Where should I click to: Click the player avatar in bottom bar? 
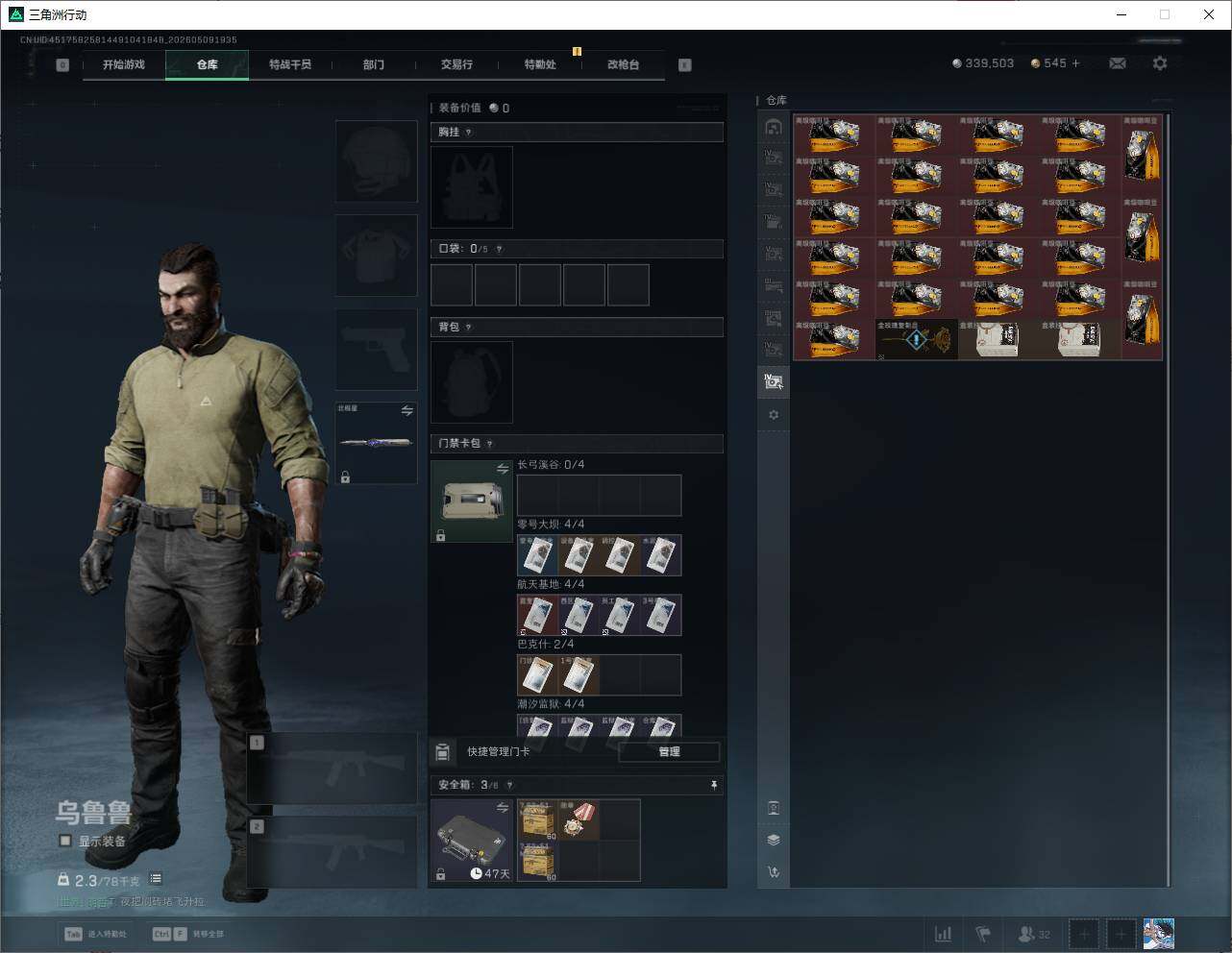(x=1159, y=934)
